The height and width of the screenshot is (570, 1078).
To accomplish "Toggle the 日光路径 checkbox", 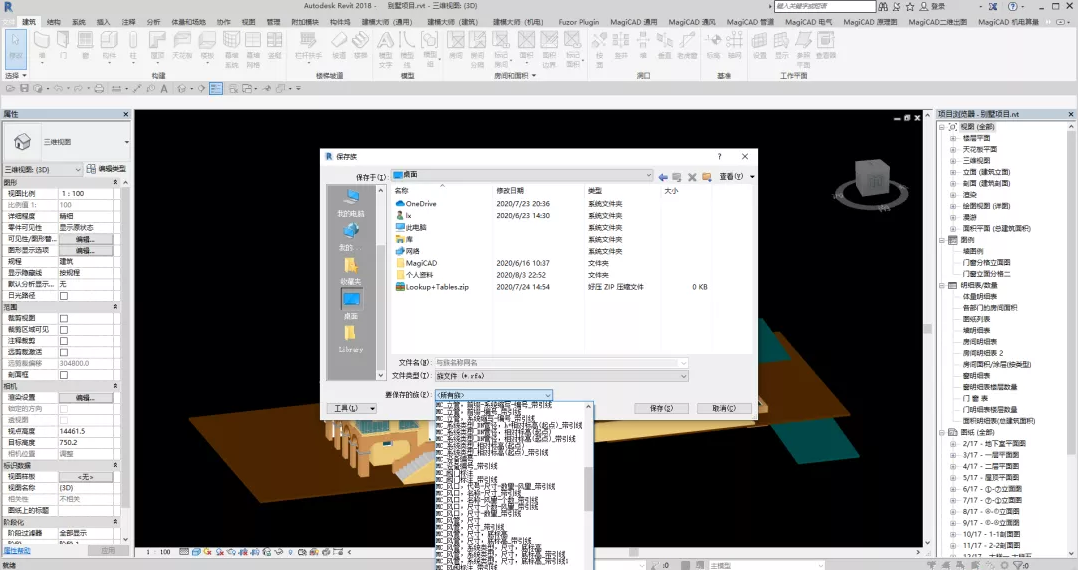I will click(64, 296).
